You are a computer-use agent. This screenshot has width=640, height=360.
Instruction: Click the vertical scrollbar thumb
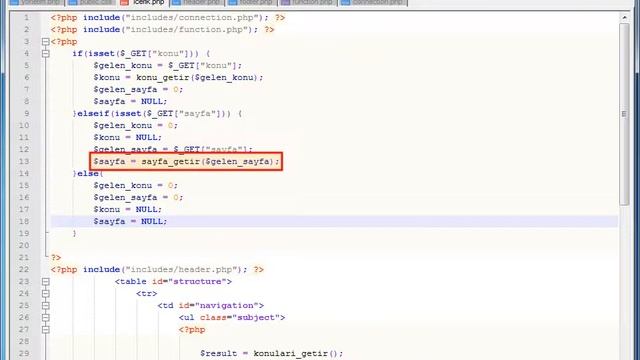coord(624,114)
